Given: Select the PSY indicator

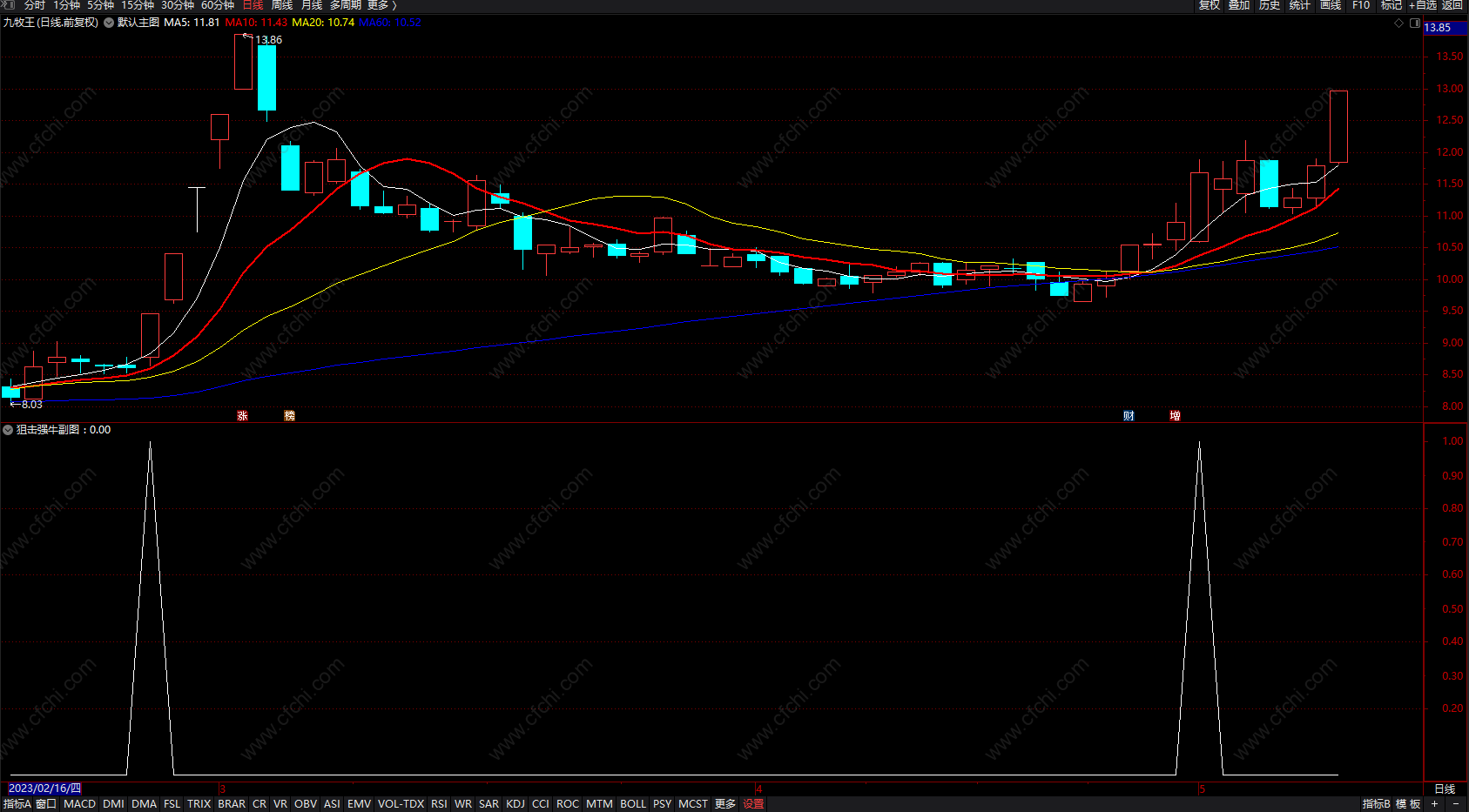Looking at the screenshot, I should [x=663, y=804].
